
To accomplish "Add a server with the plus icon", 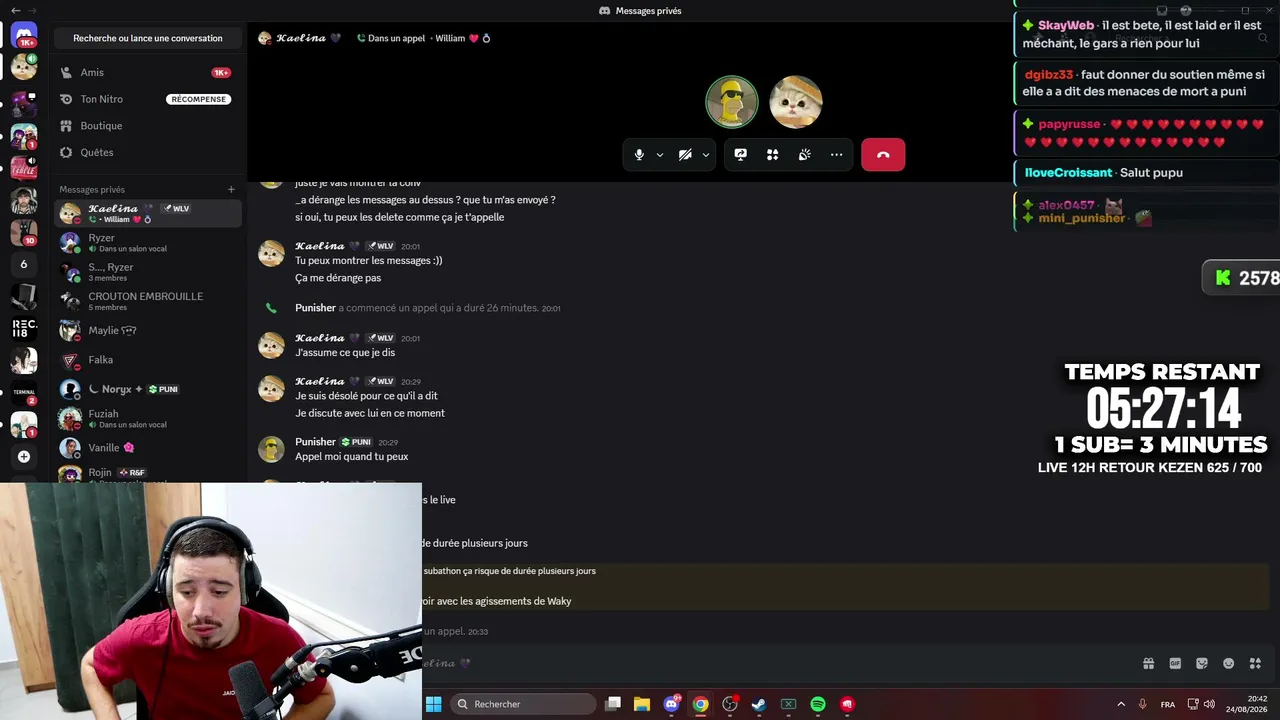I will 24,457.
